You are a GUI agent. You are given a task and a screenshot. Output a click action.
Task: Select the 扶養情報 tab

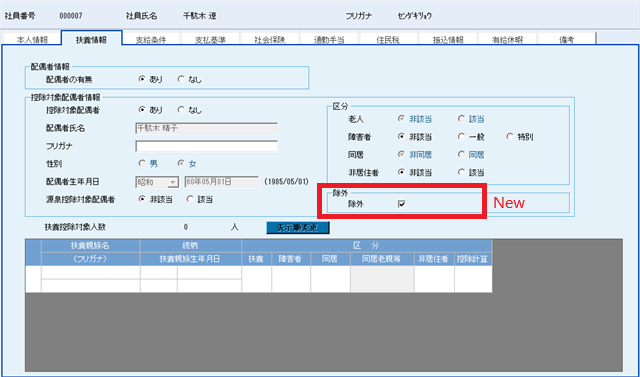coord(91,39)
